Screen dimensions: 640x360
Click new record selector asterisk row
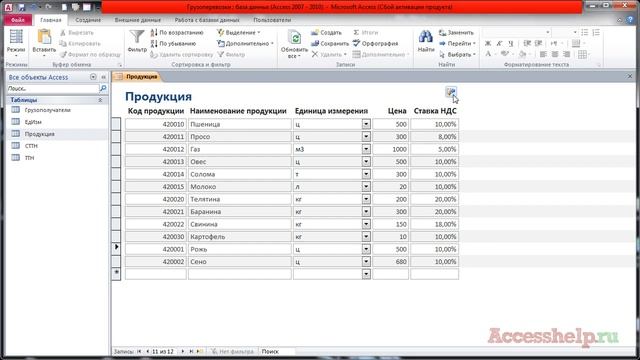(116, 273)
